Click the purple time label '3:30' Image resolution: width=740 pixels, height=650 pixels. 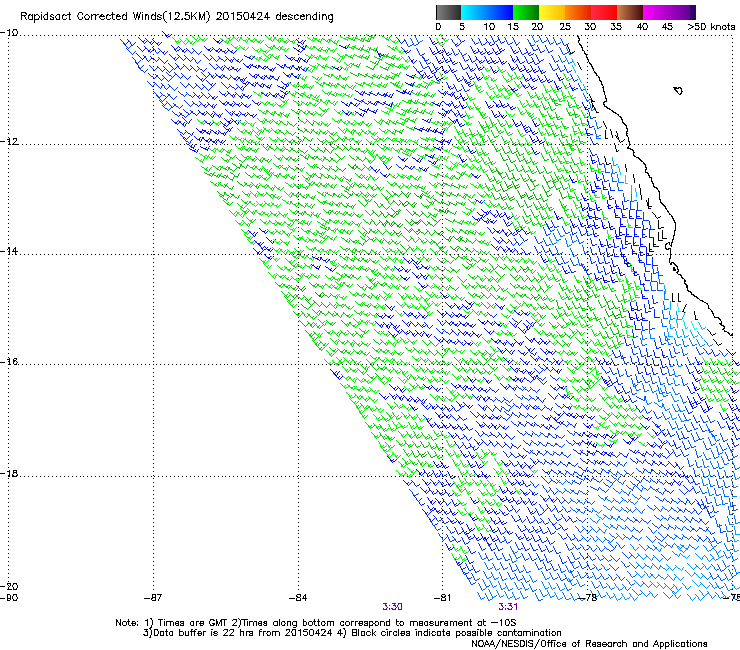pyautogui.click(x=392, y=607)
